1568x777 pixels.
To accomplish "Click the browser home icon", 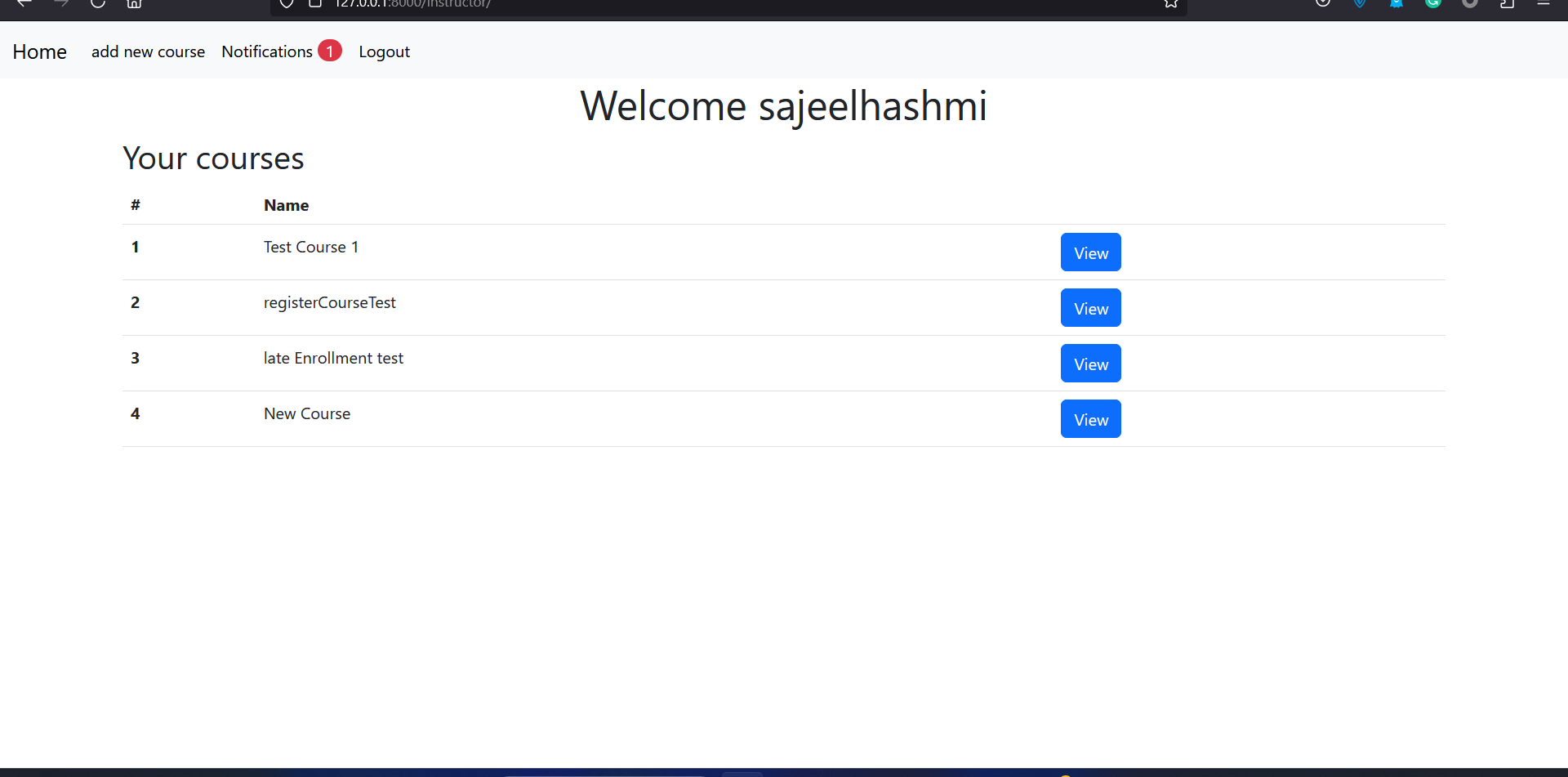I will point(135,3).
